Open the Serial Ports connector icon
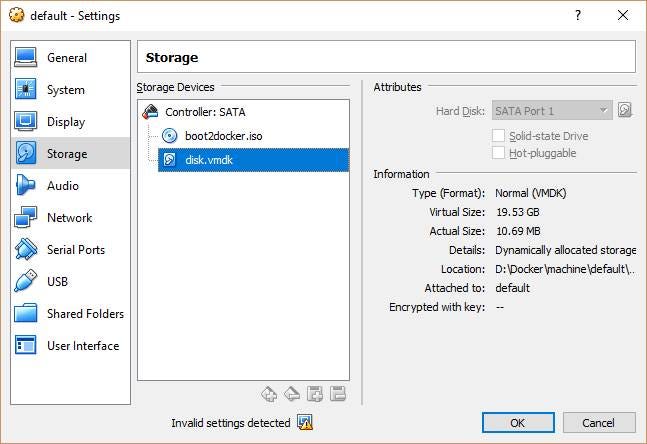The image size is (647, 444). [x=26, y=249]
